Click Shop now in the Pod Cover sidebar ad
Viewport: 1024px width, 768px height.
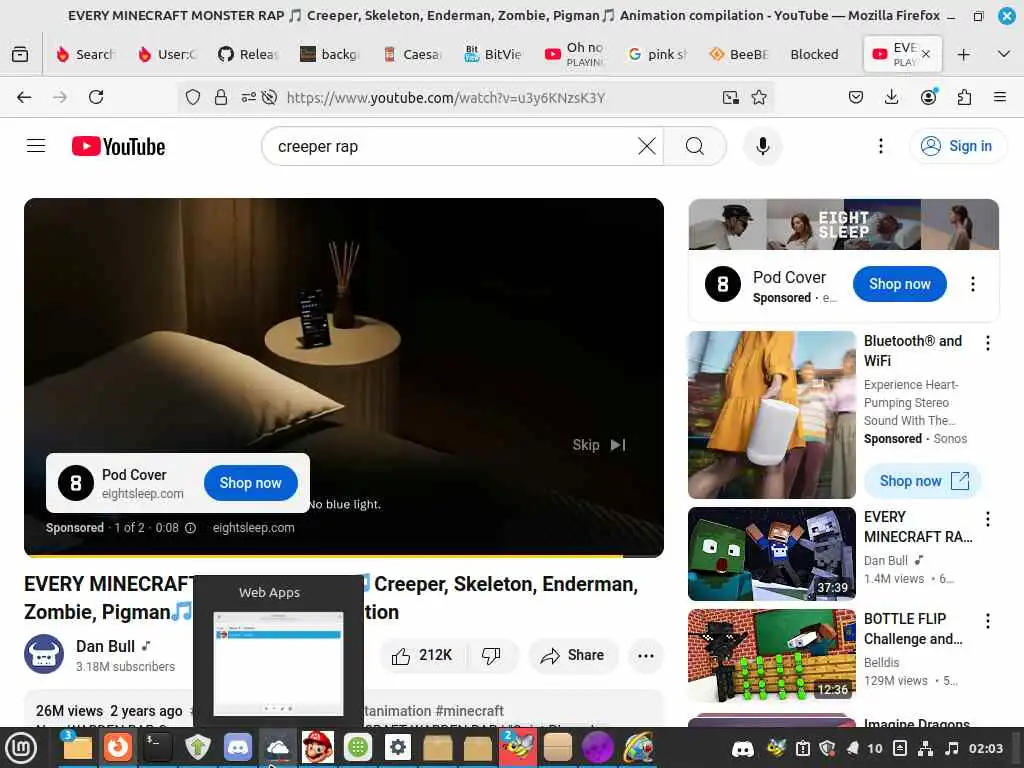(x=899, y=284)
